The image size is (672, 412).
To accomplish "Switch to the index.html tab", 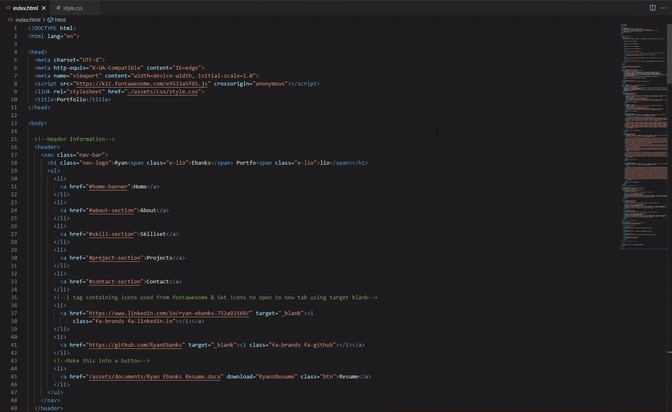I will pos(25,8).
